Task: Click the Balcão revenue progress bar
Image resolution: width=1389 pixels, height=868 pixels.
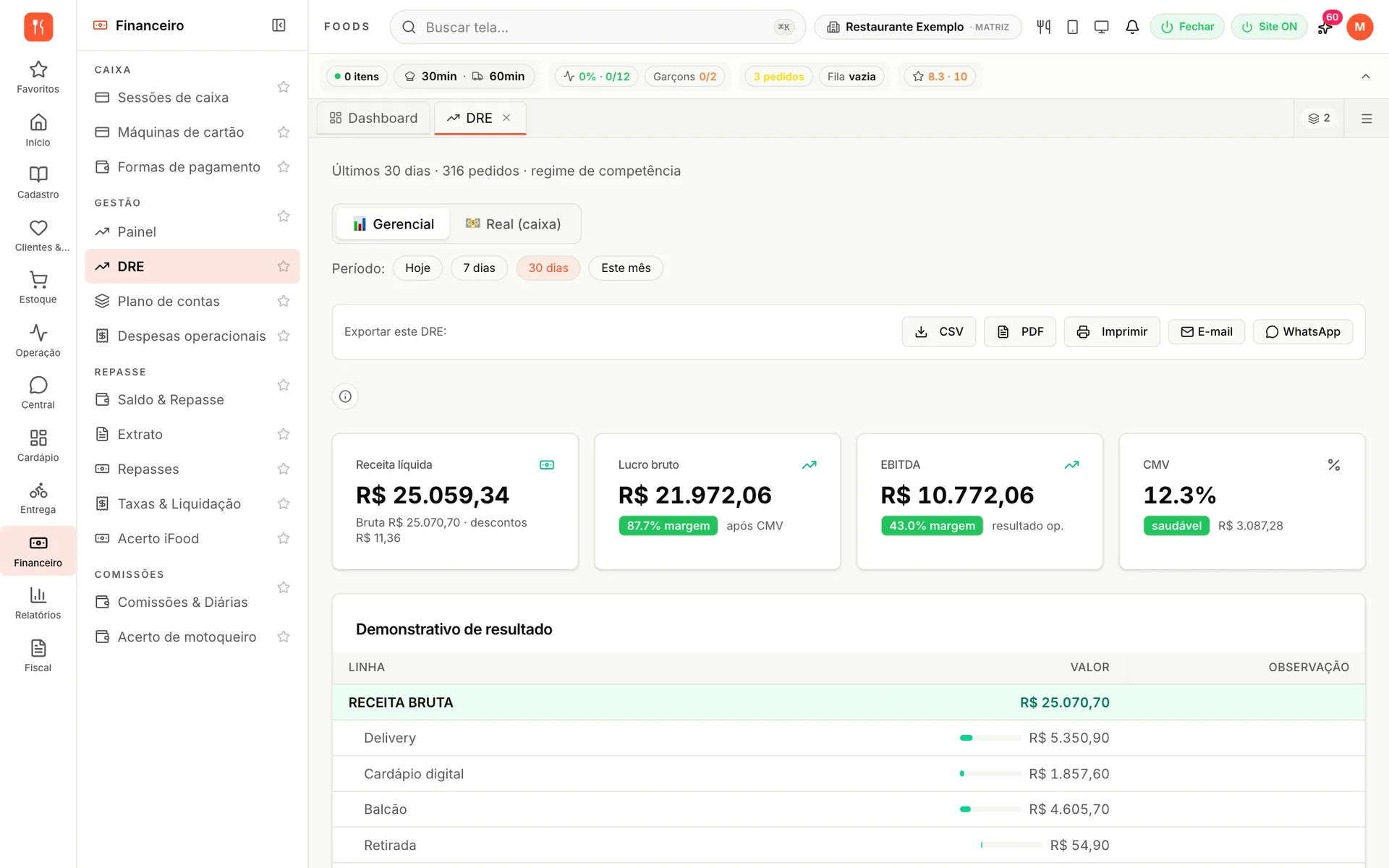Action: pos(990,809)
